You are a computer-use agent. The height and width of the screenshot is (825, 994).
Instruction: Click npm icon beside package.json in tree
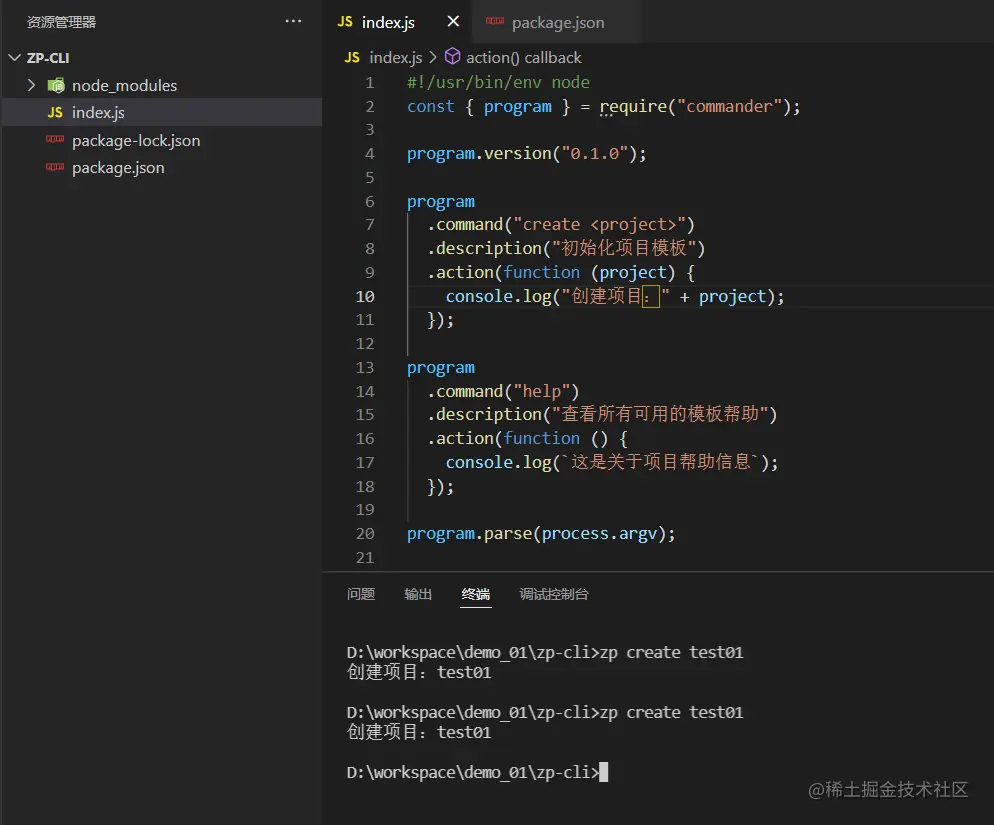(x=55, y=167)
